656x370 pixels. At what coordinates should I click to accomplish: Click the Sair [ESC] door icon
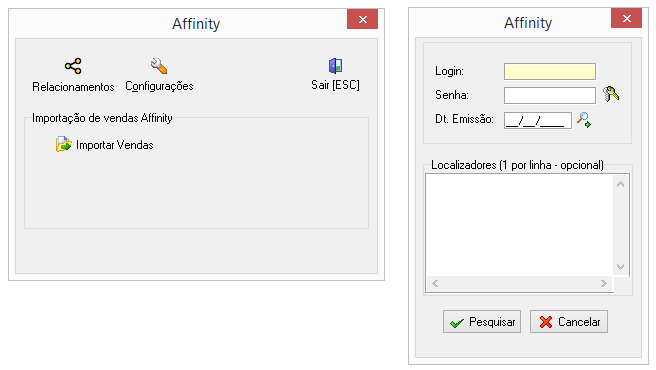[x=335, y=66]
